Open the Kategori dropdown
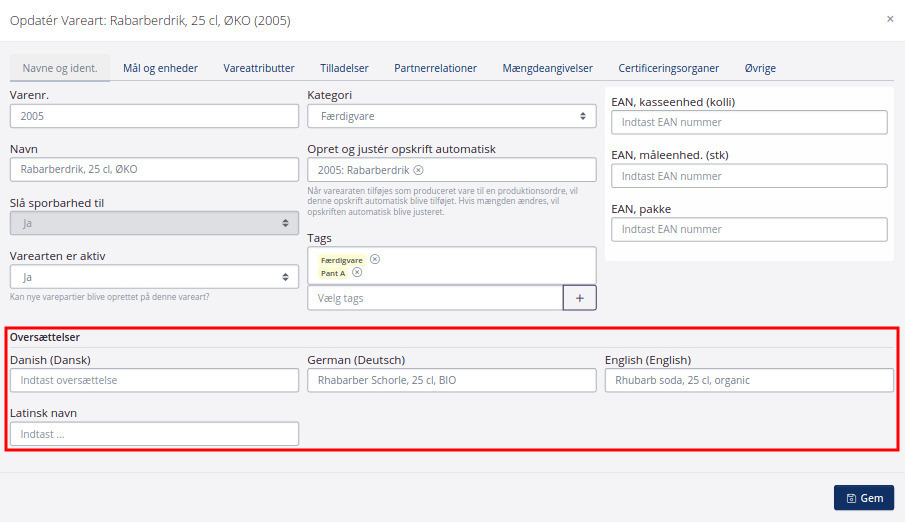The width and height of the screenshot is (905, 522). pyautogui.click(x=451, y=116)
